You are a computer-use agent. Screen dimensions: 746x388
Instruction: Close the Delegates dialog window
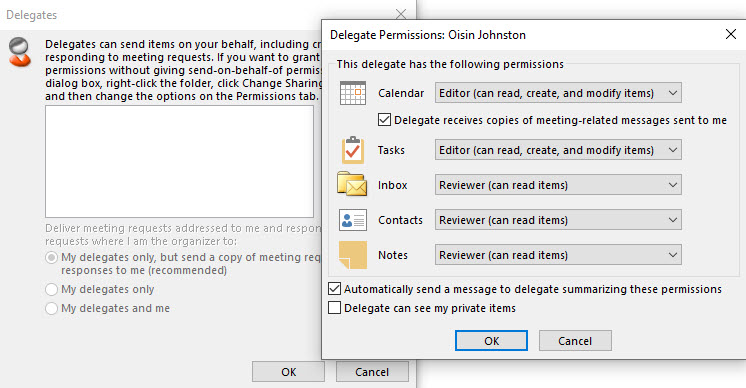point(401,14)
